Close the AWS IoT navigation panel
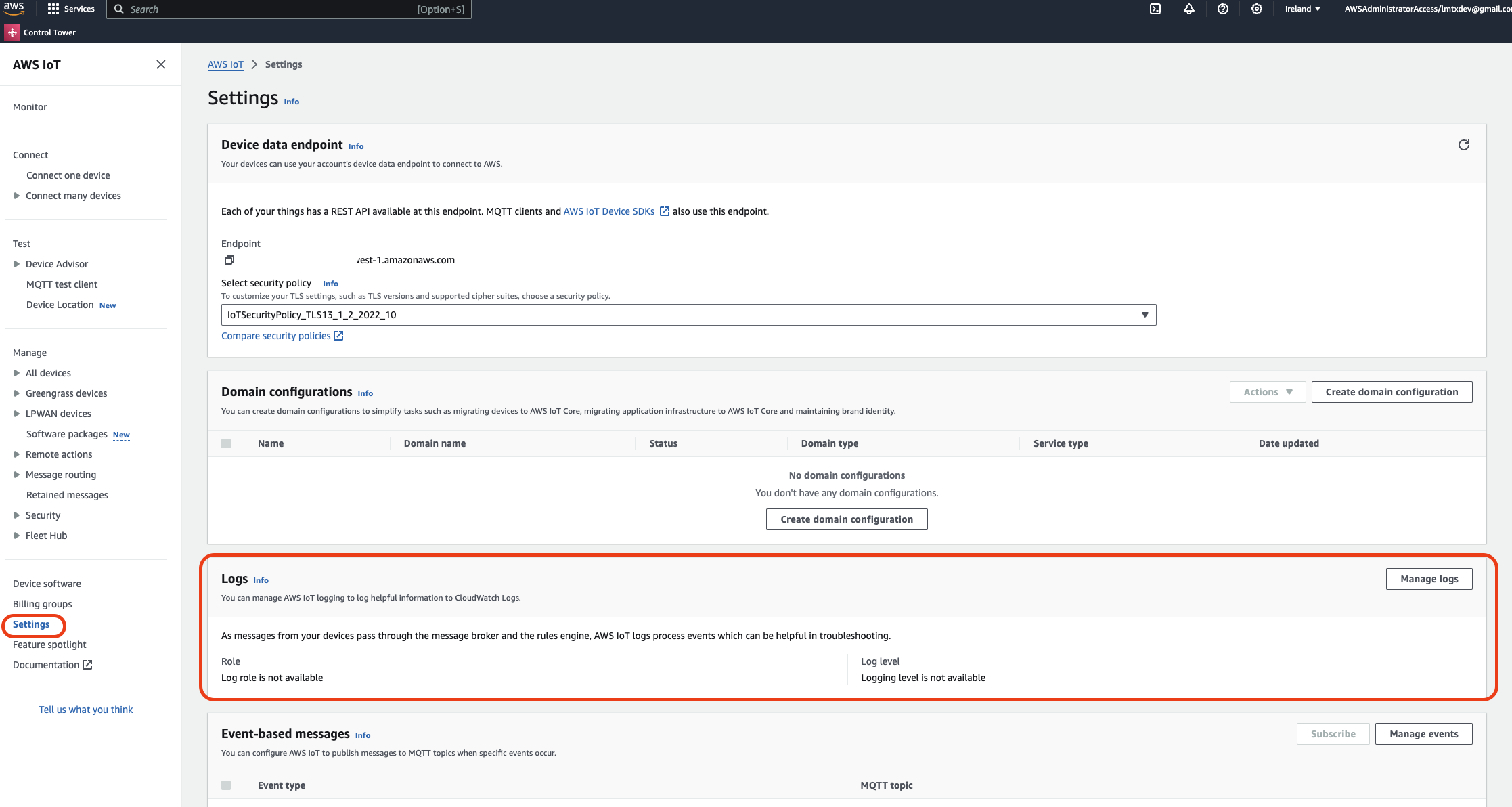Screen dimensions: 1512x807 pos(161,64)
